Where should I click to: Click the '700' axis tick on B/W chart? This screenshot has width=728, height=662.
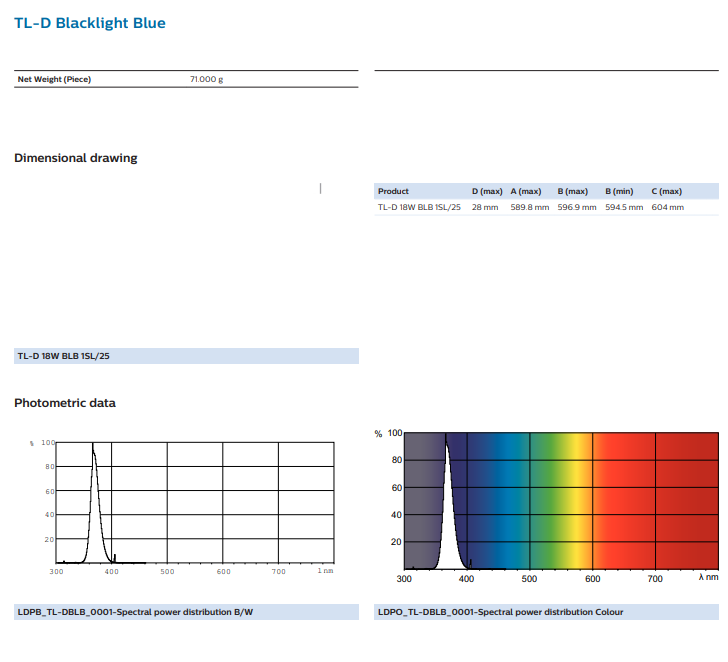coord(279,572)
